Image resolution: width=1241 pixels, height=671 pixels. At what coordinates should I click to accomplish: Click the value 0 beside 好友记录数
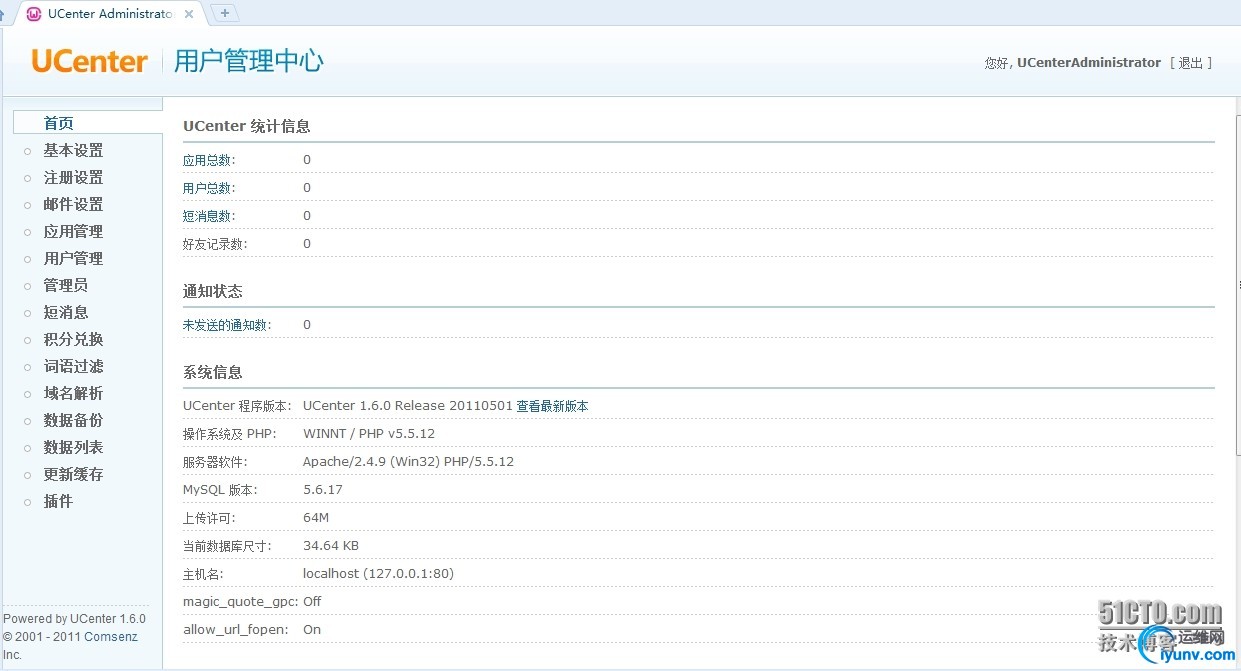tap(307, 244)
